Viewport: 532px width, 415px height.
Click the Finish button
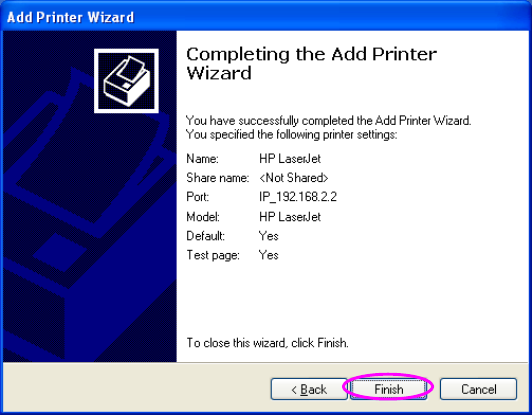[388, 389]
